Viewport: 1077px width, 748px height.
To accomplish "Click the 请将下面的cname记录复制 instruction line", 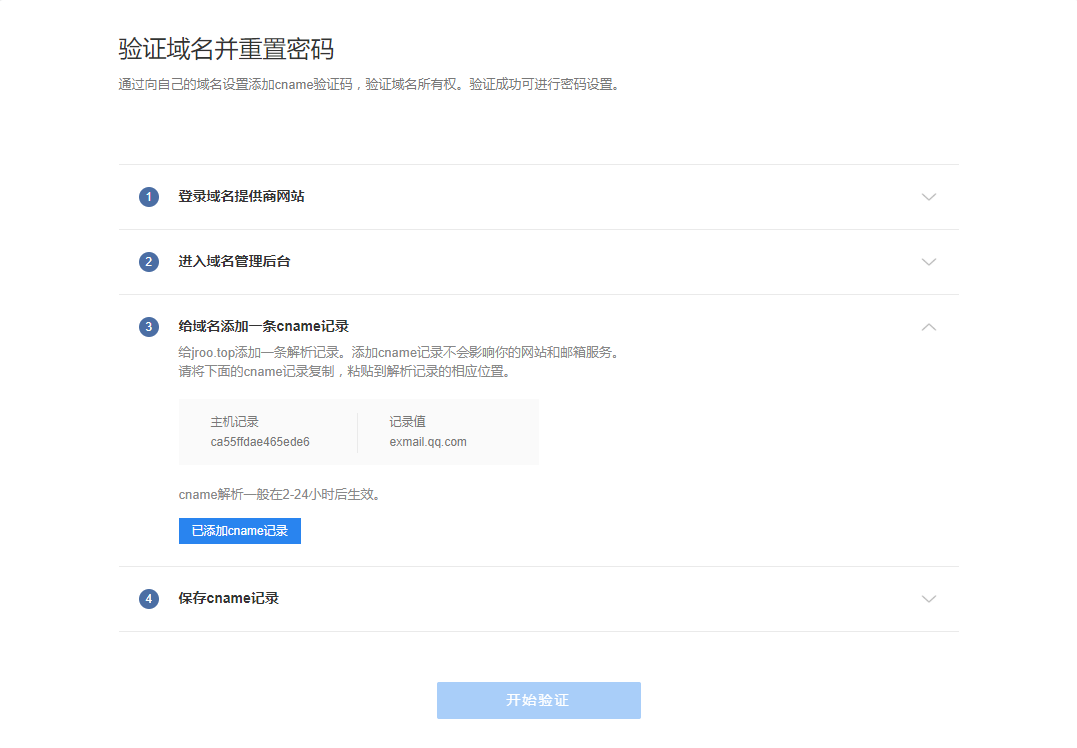I will click(x=345, y=372).
